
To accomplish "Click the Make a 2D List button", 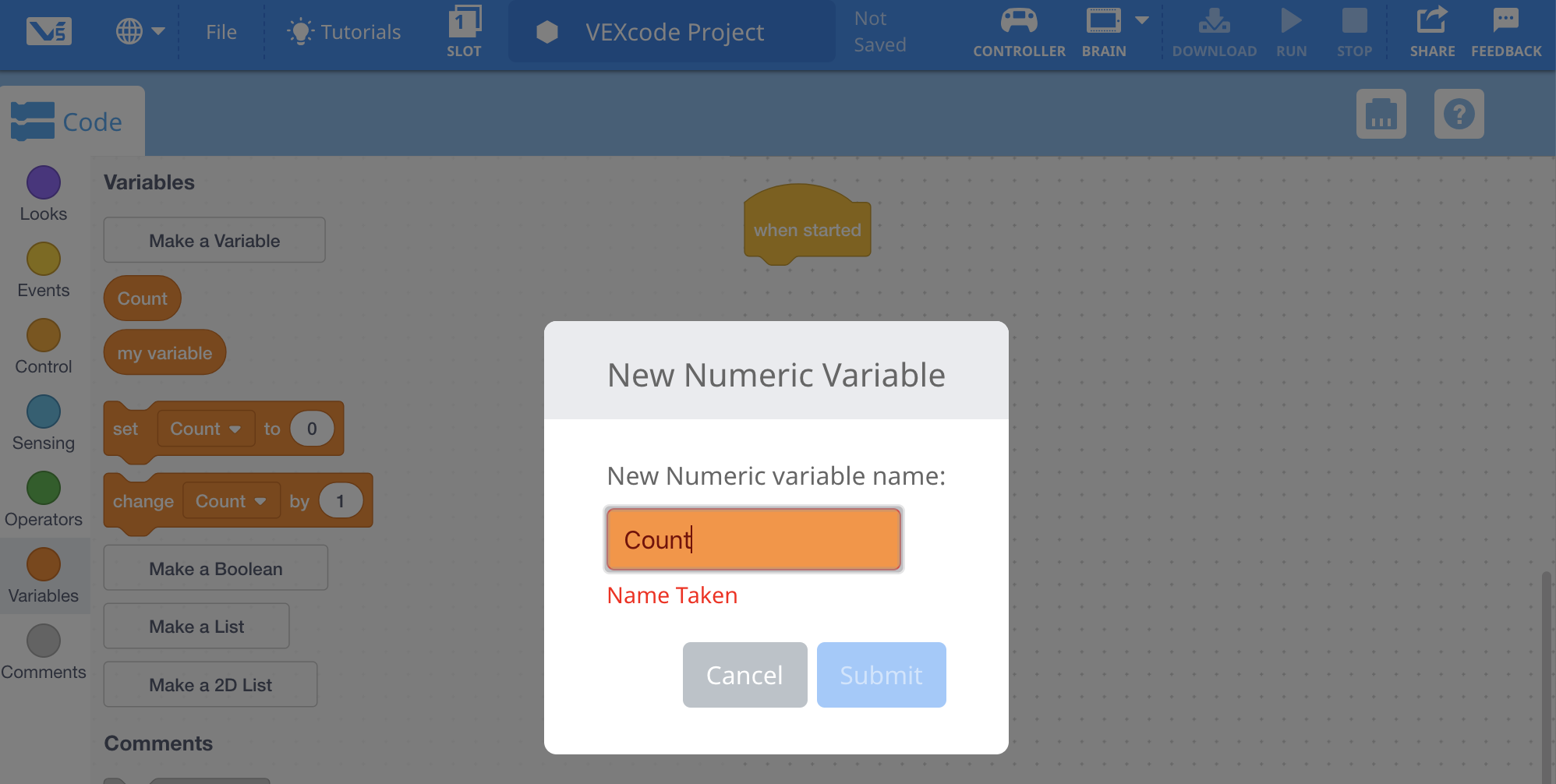I will (210, 683).
